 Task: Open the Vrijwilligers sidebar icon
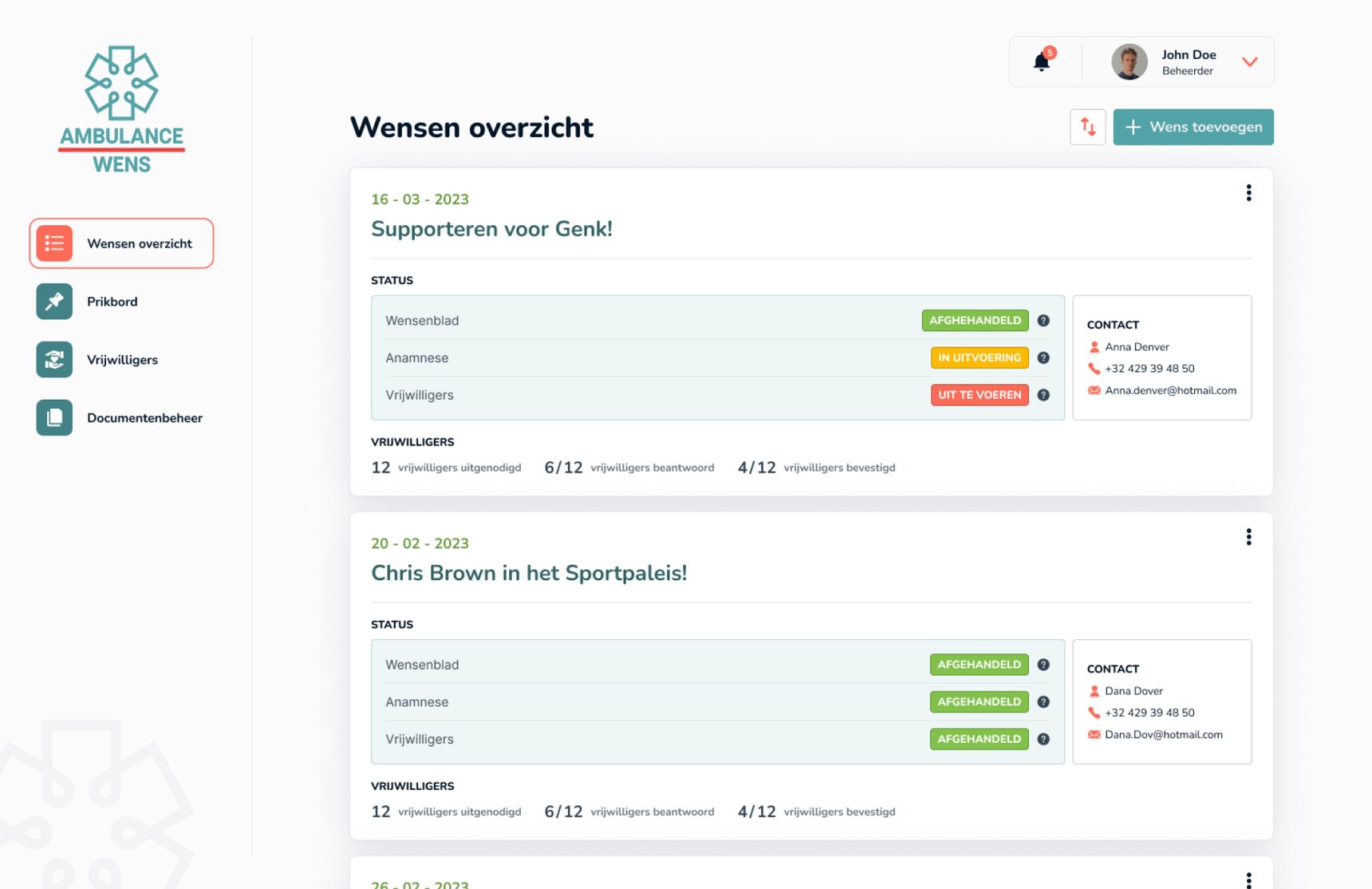pos(54,360)
